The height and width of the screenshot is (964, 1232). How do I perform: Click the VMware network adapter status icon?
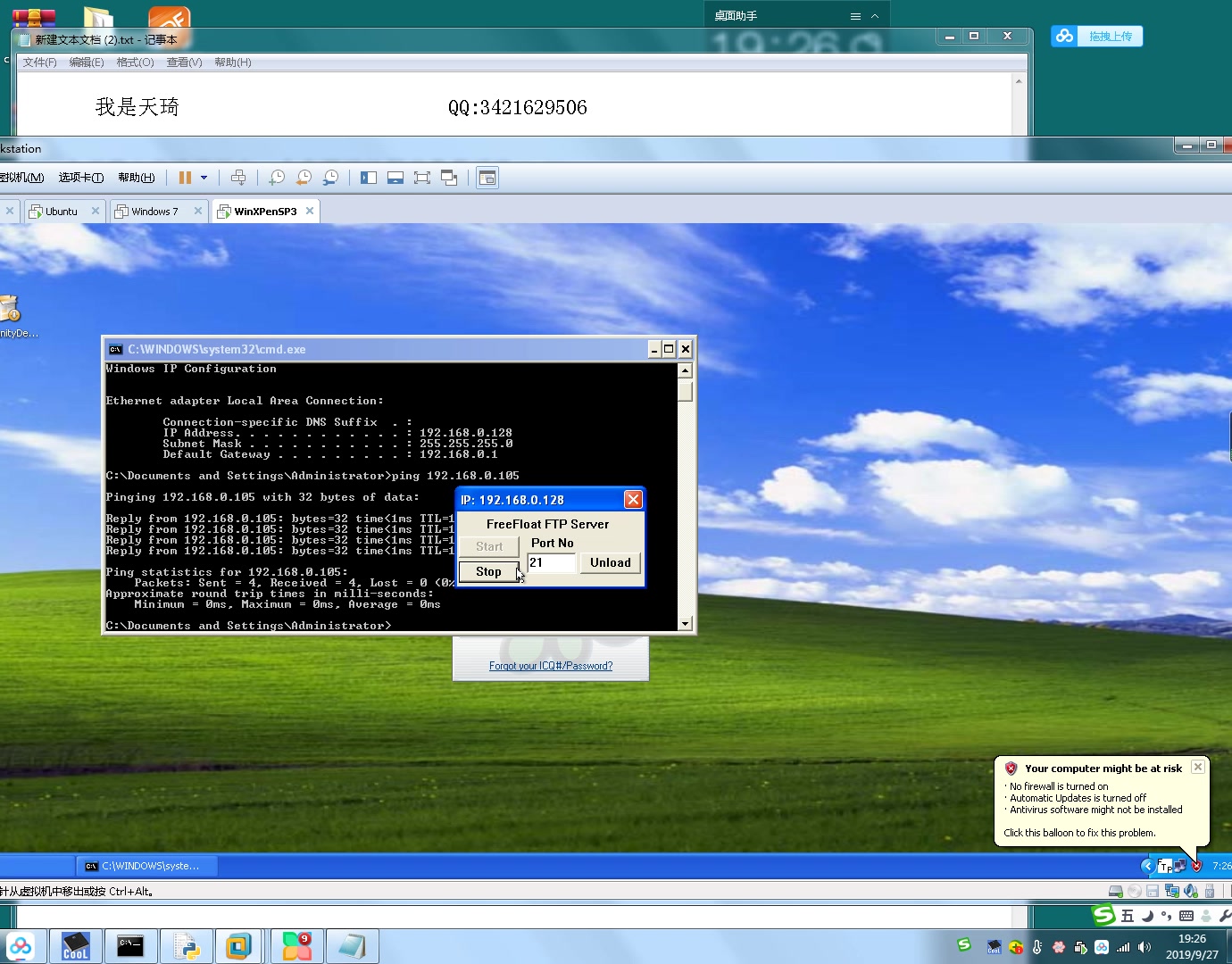pyautogui.click(x=1171, y=891)
